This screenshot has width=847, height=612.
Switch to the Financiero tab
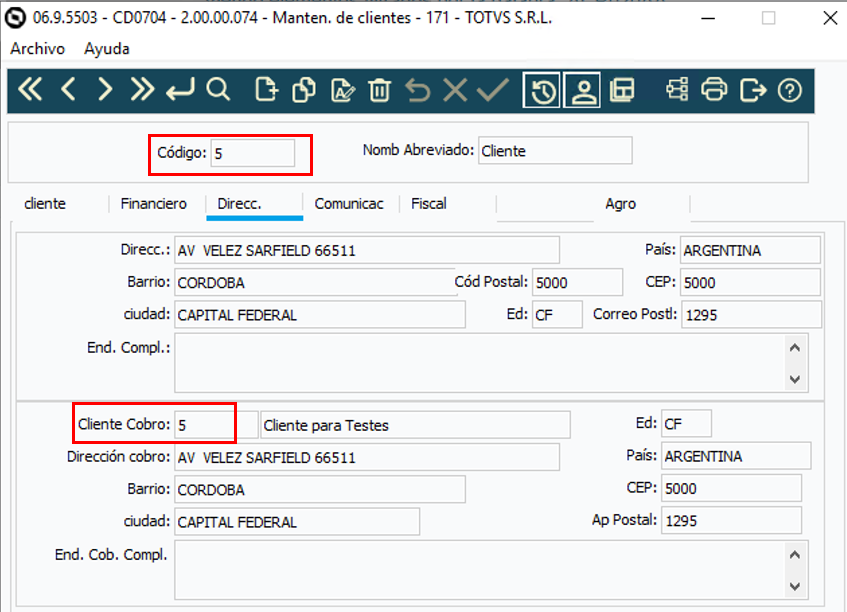pos(153,204)
